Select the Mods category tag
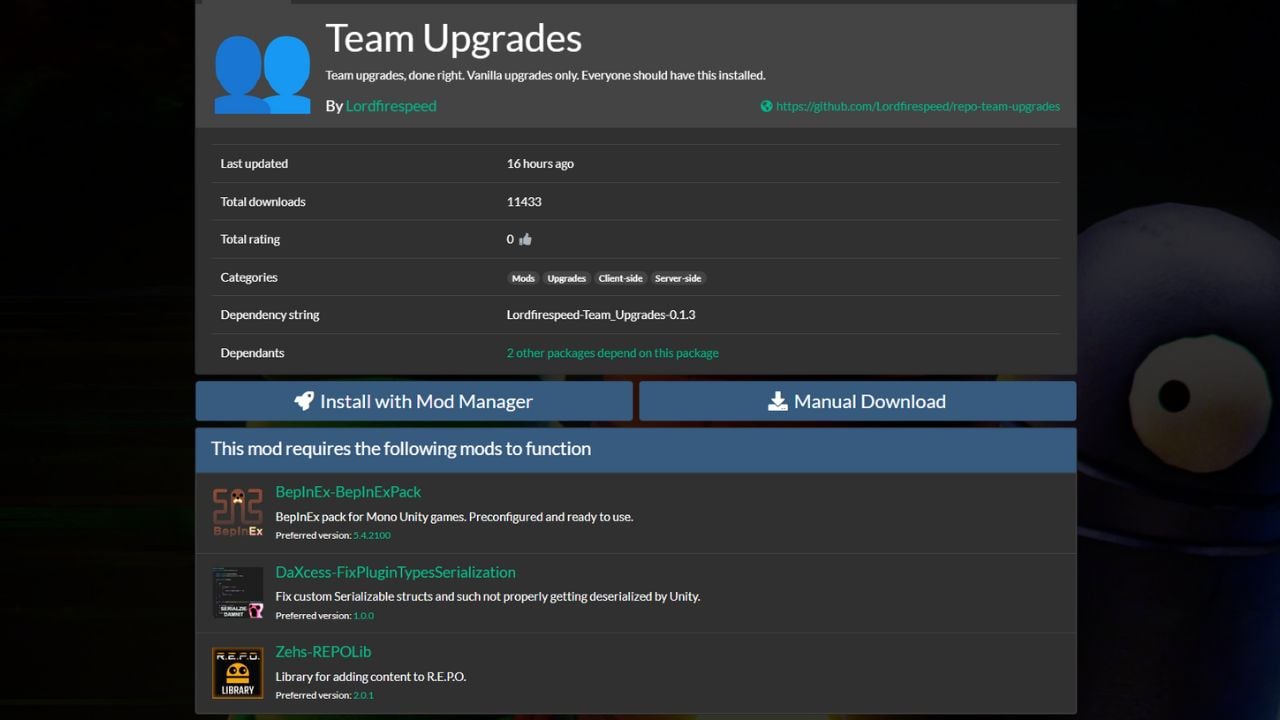 point(523,278)
